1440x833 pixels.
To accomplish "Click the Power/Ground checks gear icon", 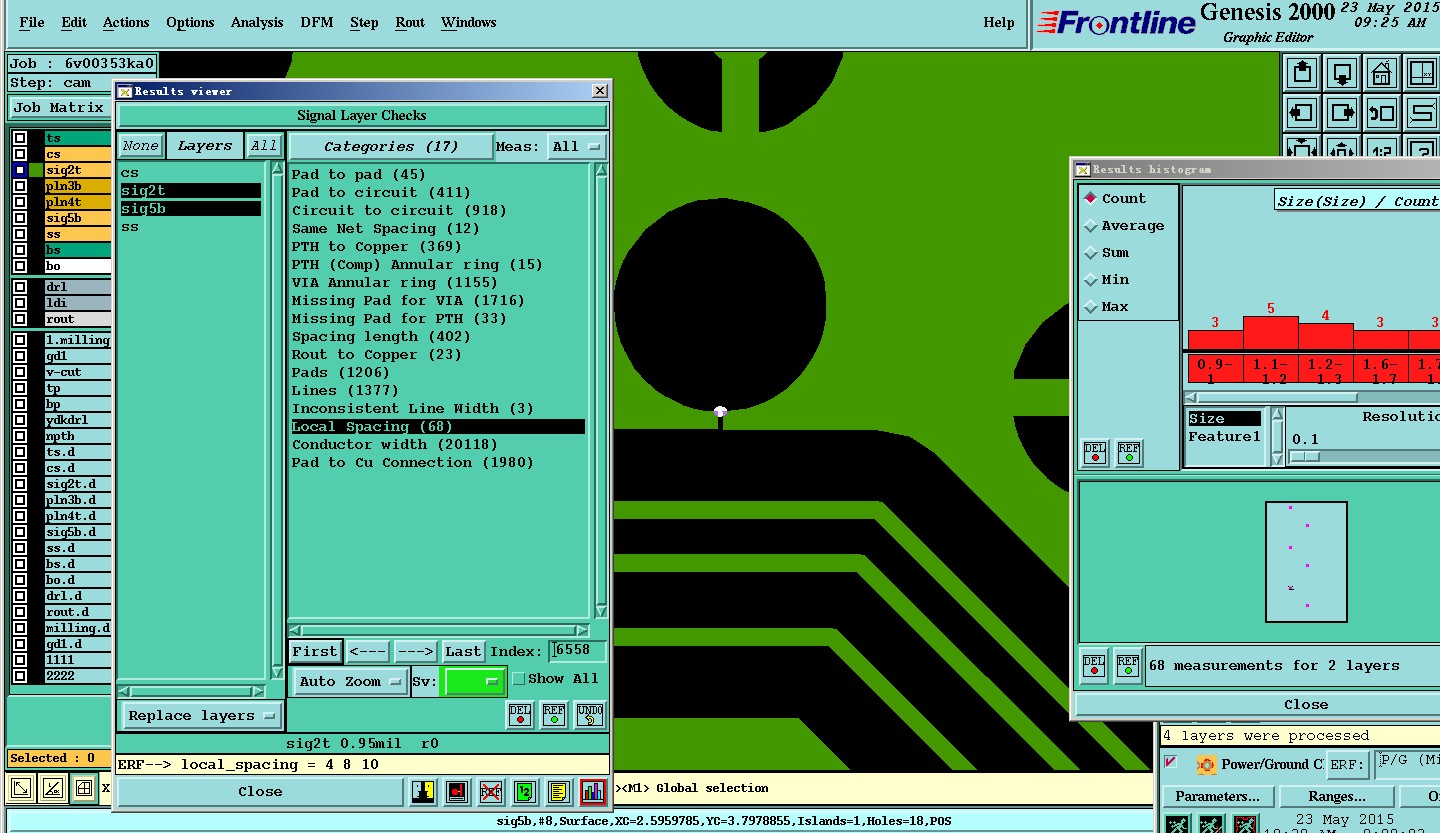I will (1206, 765).
